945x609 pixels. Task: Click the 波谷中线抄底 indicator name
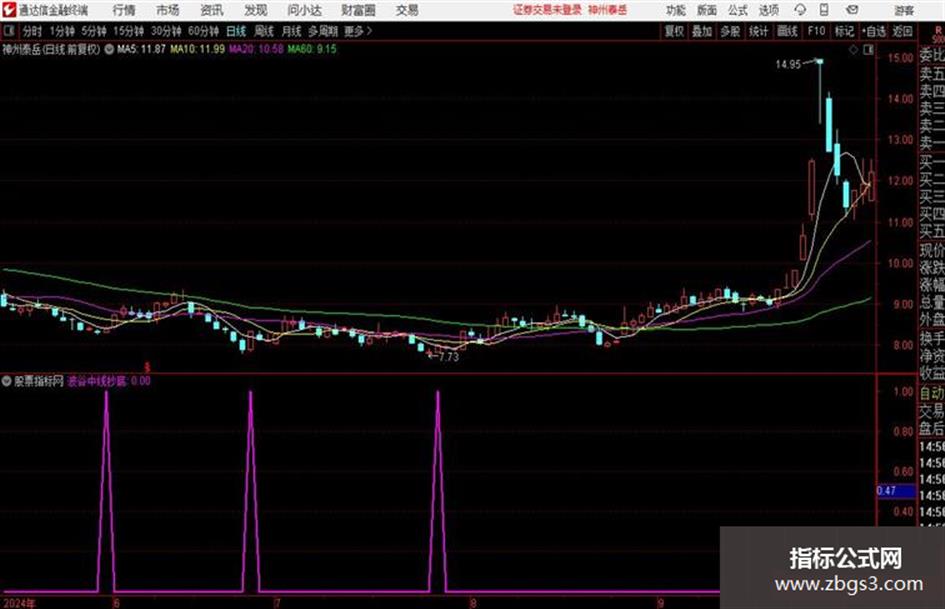tap(97, 381)
